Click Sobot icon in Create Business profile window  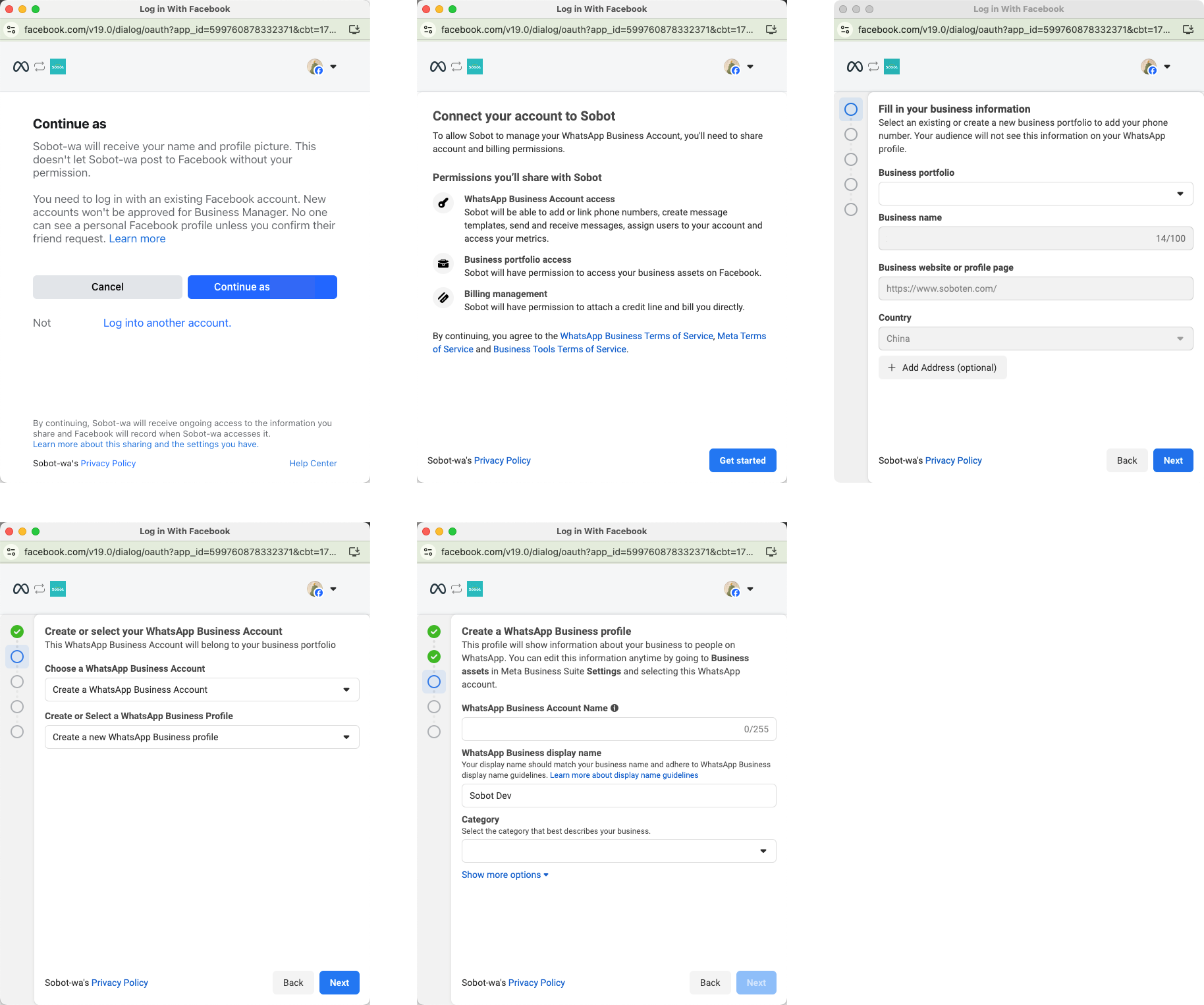475,589
